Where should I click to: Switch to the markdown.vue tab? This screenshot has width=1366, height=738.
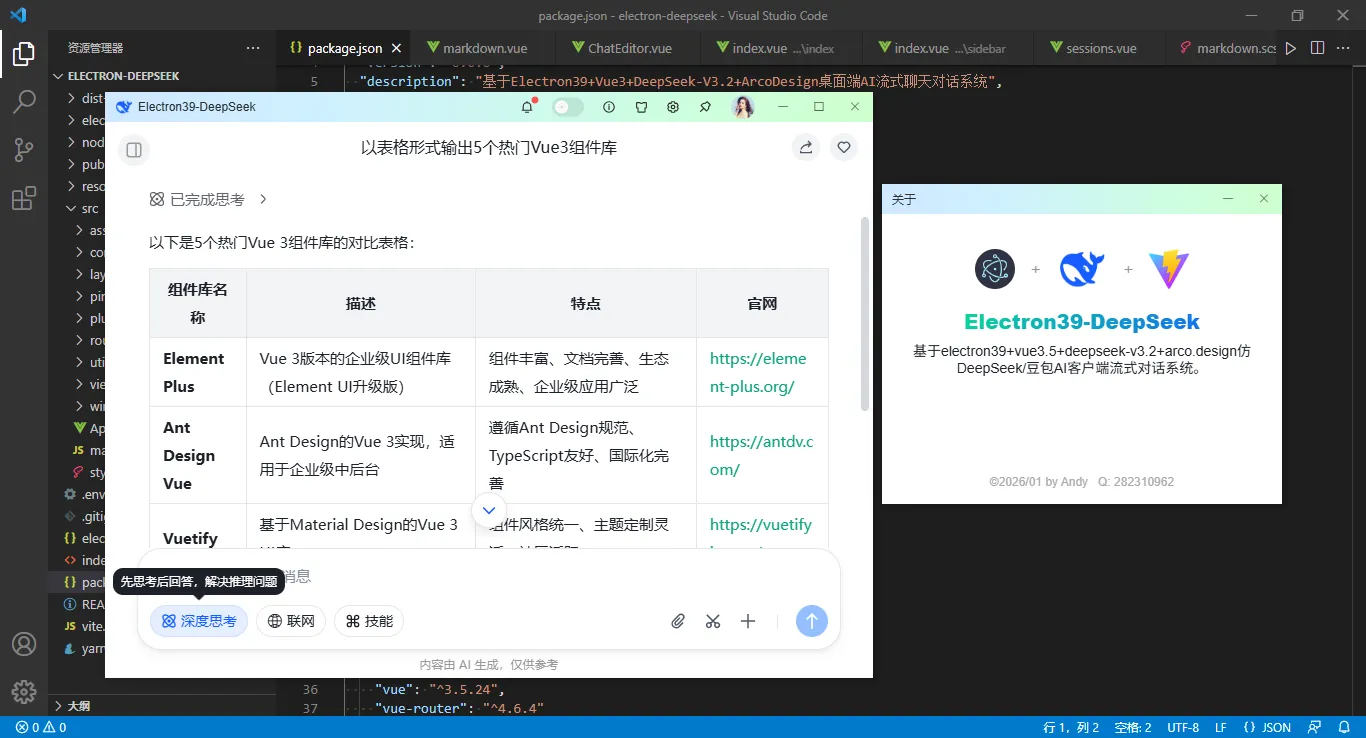[x=480, y=47]
